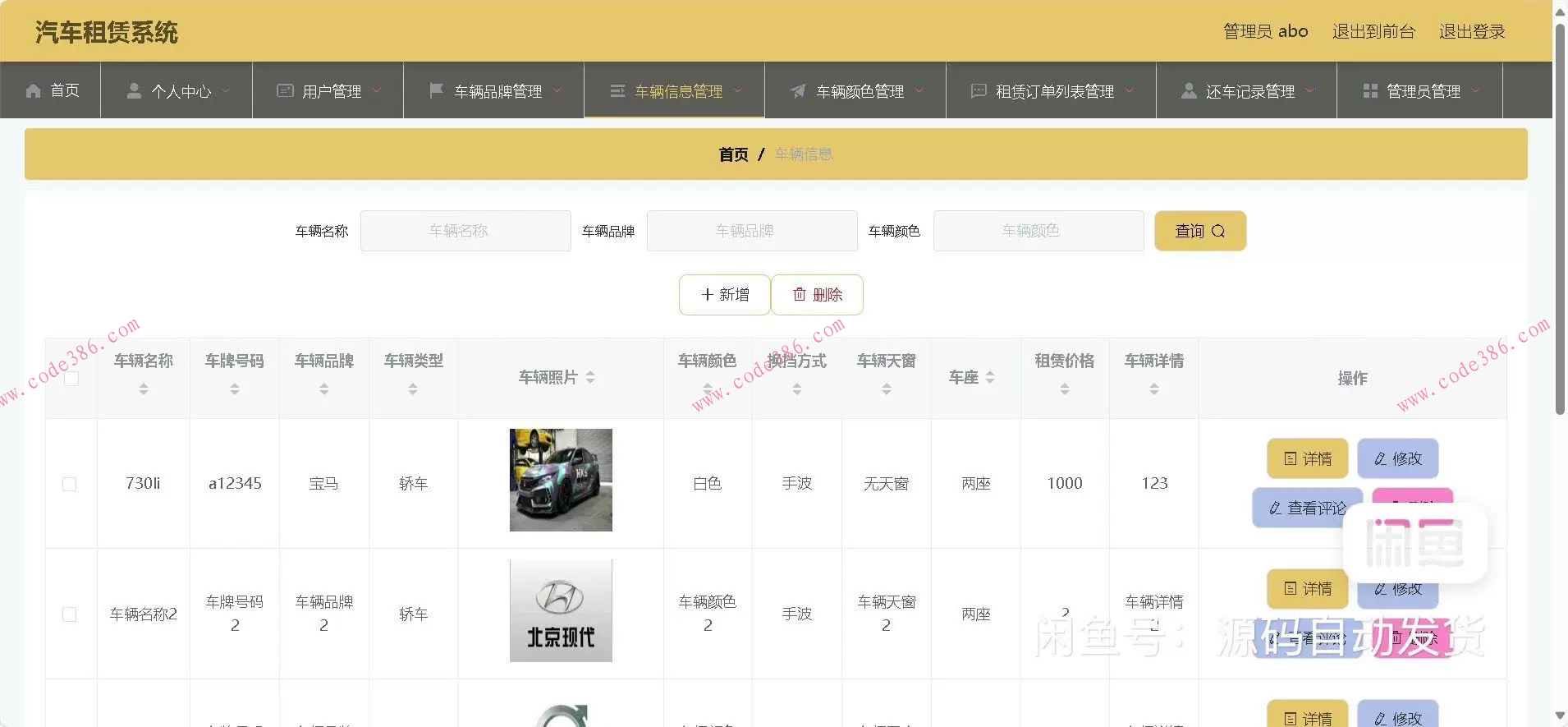Click document icon in 详情 button for 730li
This screenshot has height=727, width=1568.
(x=1290, y=458)
